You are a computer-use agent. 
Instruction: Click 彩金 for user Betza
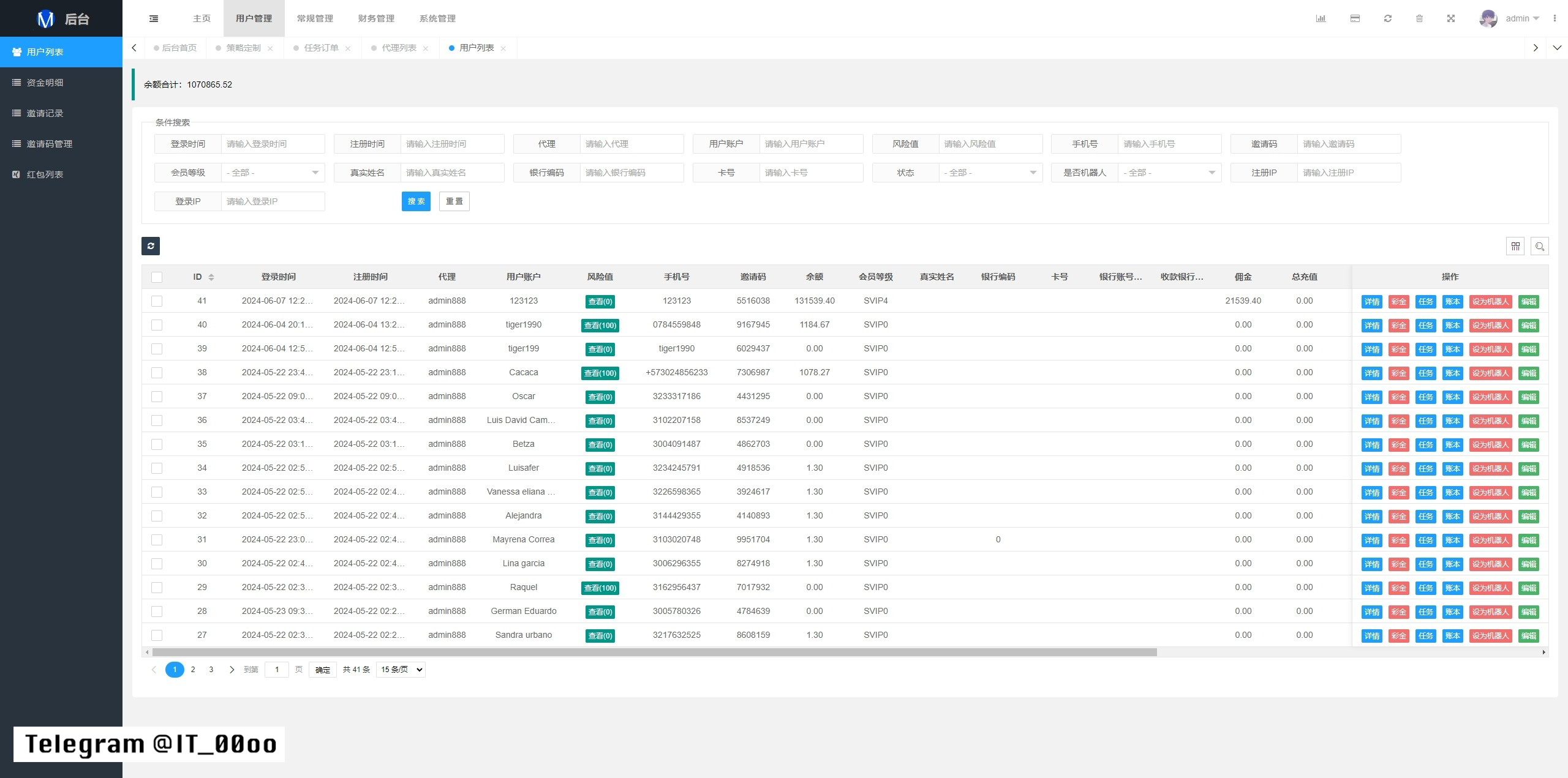tap(1399, 445)
